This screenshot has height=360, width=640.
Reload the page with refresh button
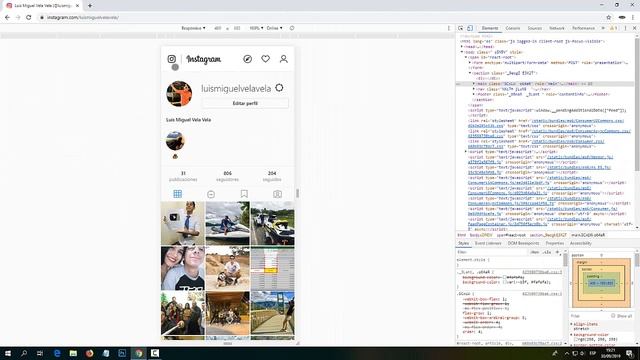pos(29,18)
